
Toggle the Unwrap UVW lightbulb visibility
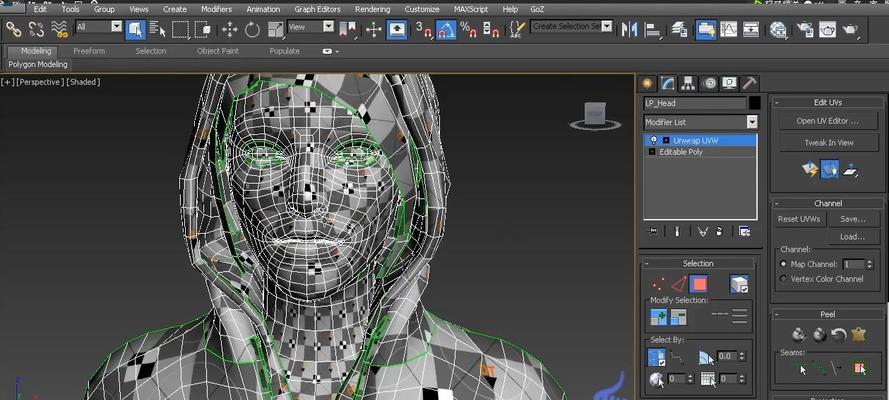654,140
